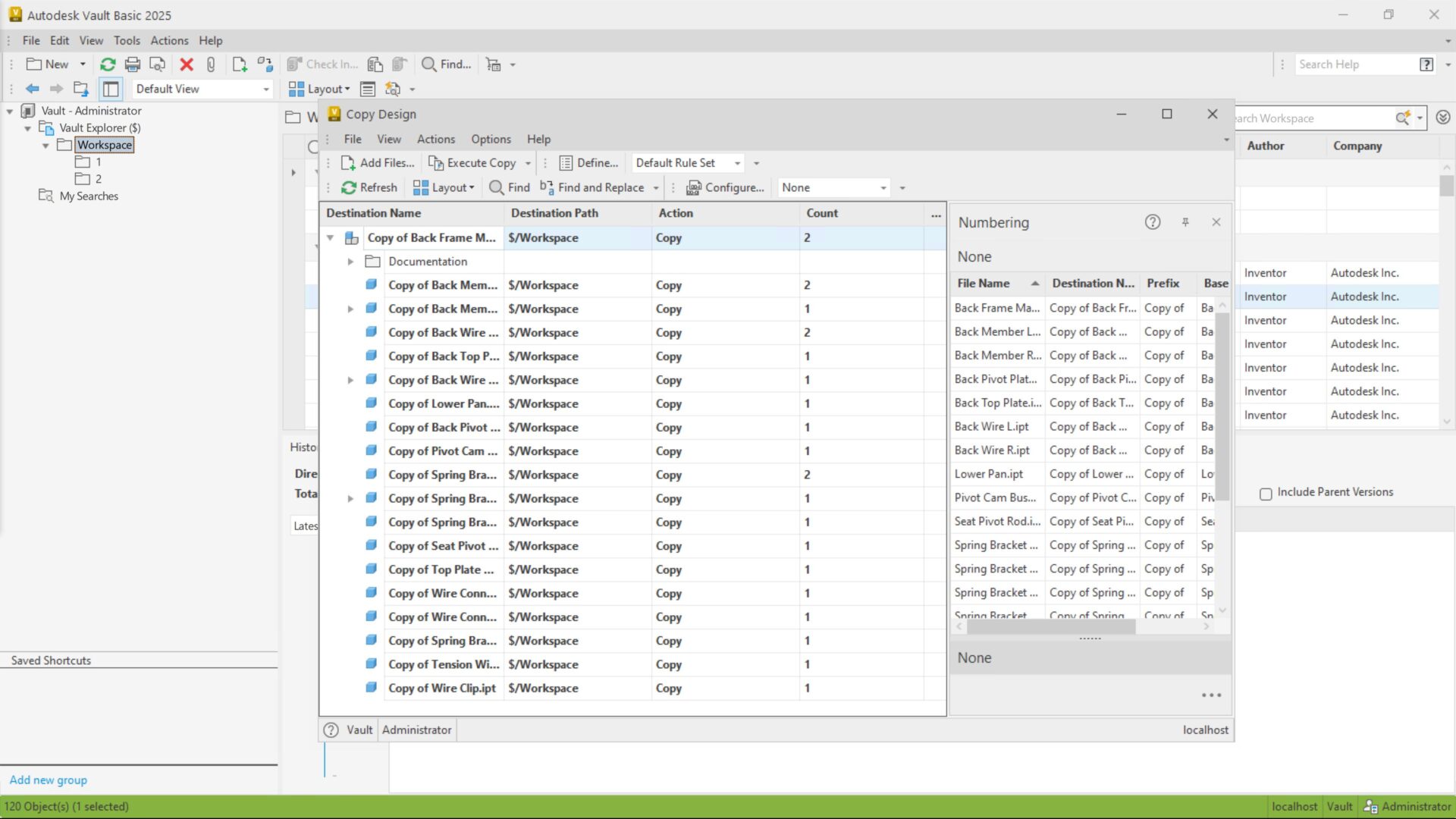1456x819 pixels.
Task: Click the red Delete X icon
Action: tap(187, 64)
